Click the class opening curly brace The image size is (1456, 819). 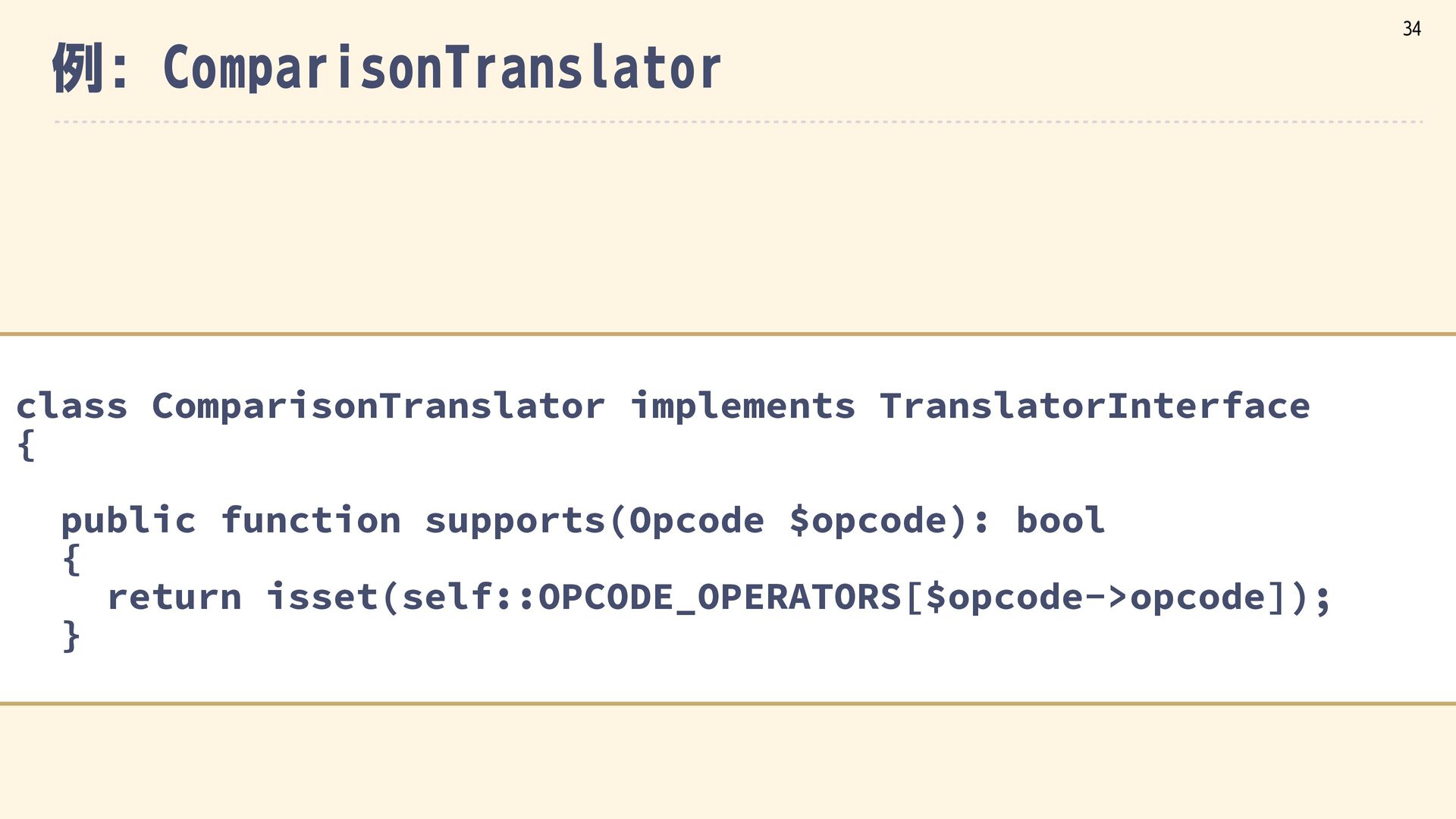pyautogui.click(x=26, y=444)
